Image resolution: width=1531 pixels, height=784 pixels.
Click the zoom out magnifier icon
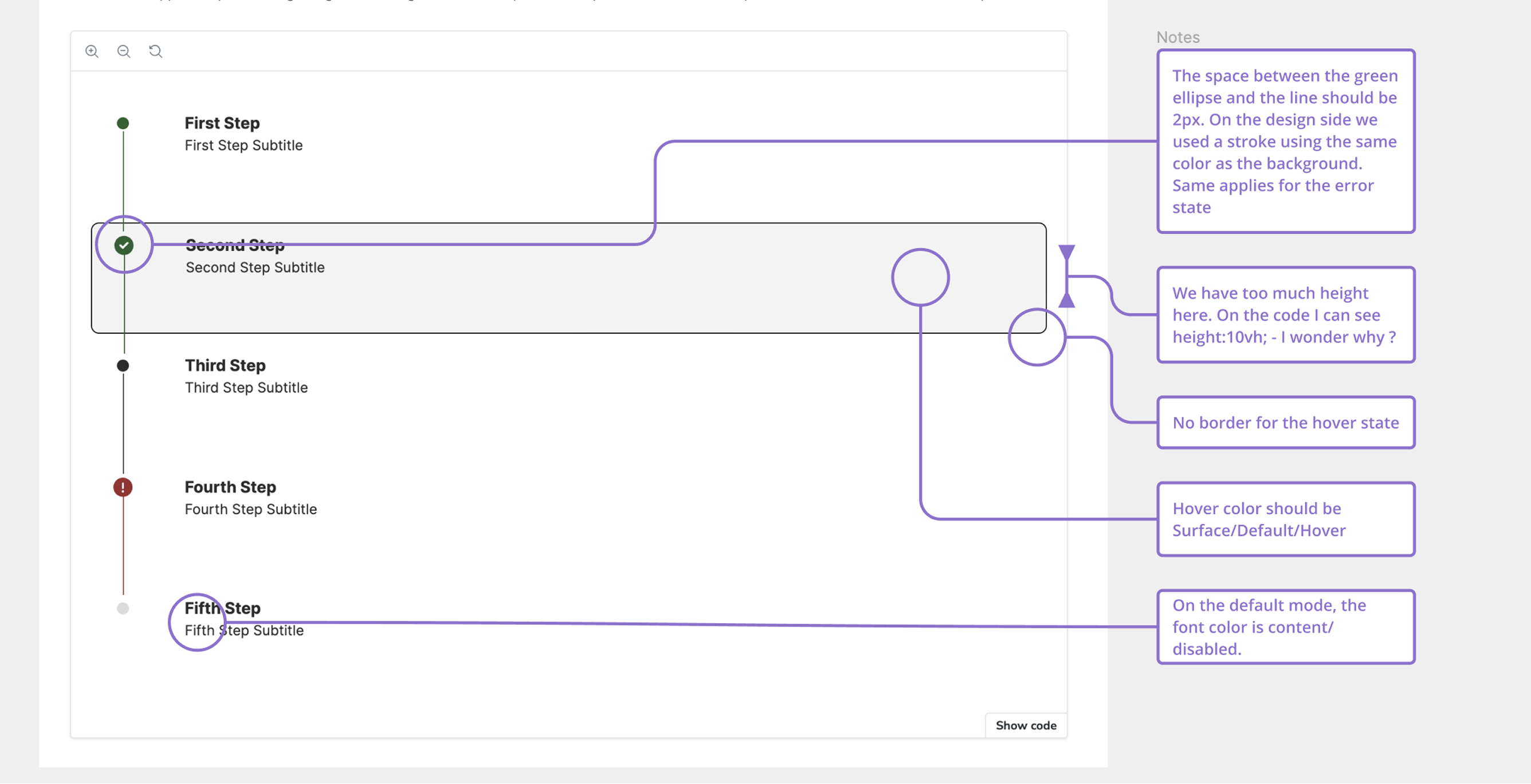point(124,51)
